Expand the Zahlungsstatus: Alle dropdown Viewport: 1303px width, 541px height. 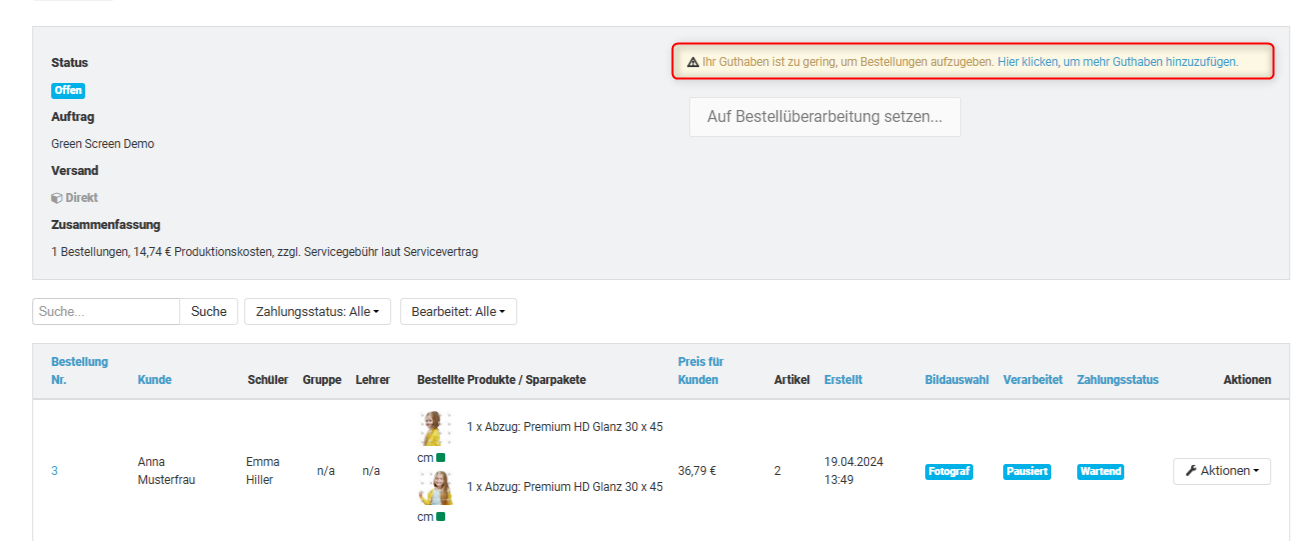(317, 312)
